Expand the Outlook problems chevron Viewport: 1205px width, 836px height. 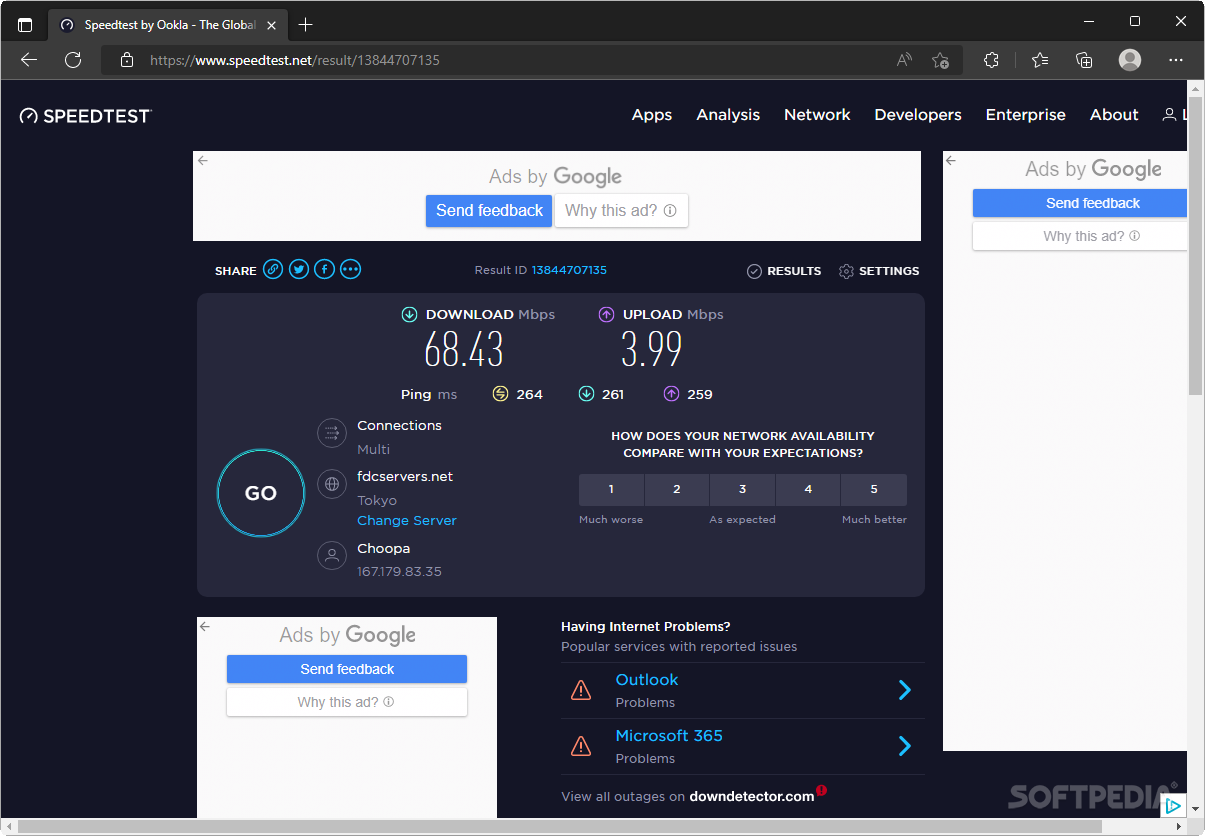point(904,690)
